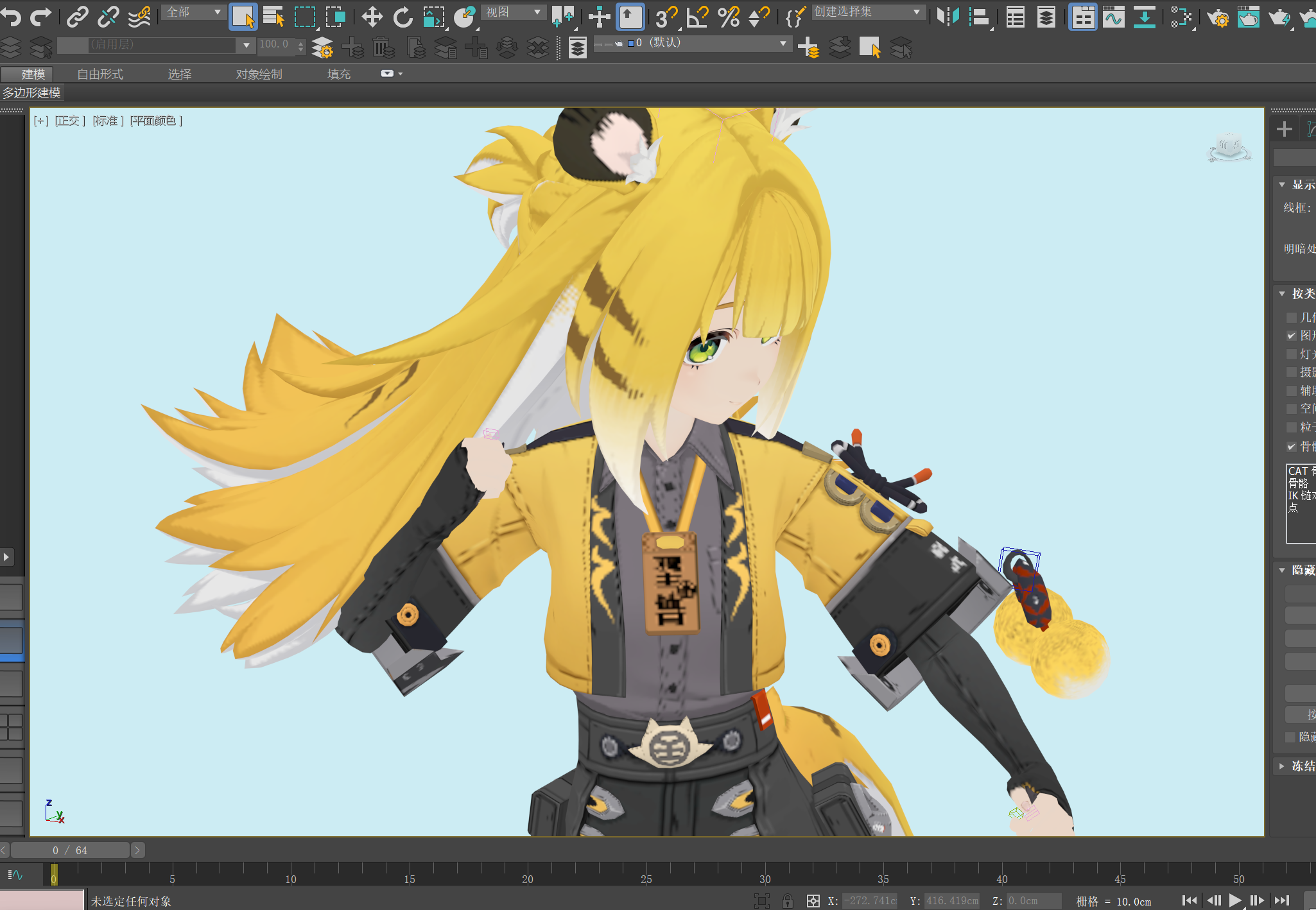
Task: Open the 全部 selection filter dropdown
Action: (193, 12)
